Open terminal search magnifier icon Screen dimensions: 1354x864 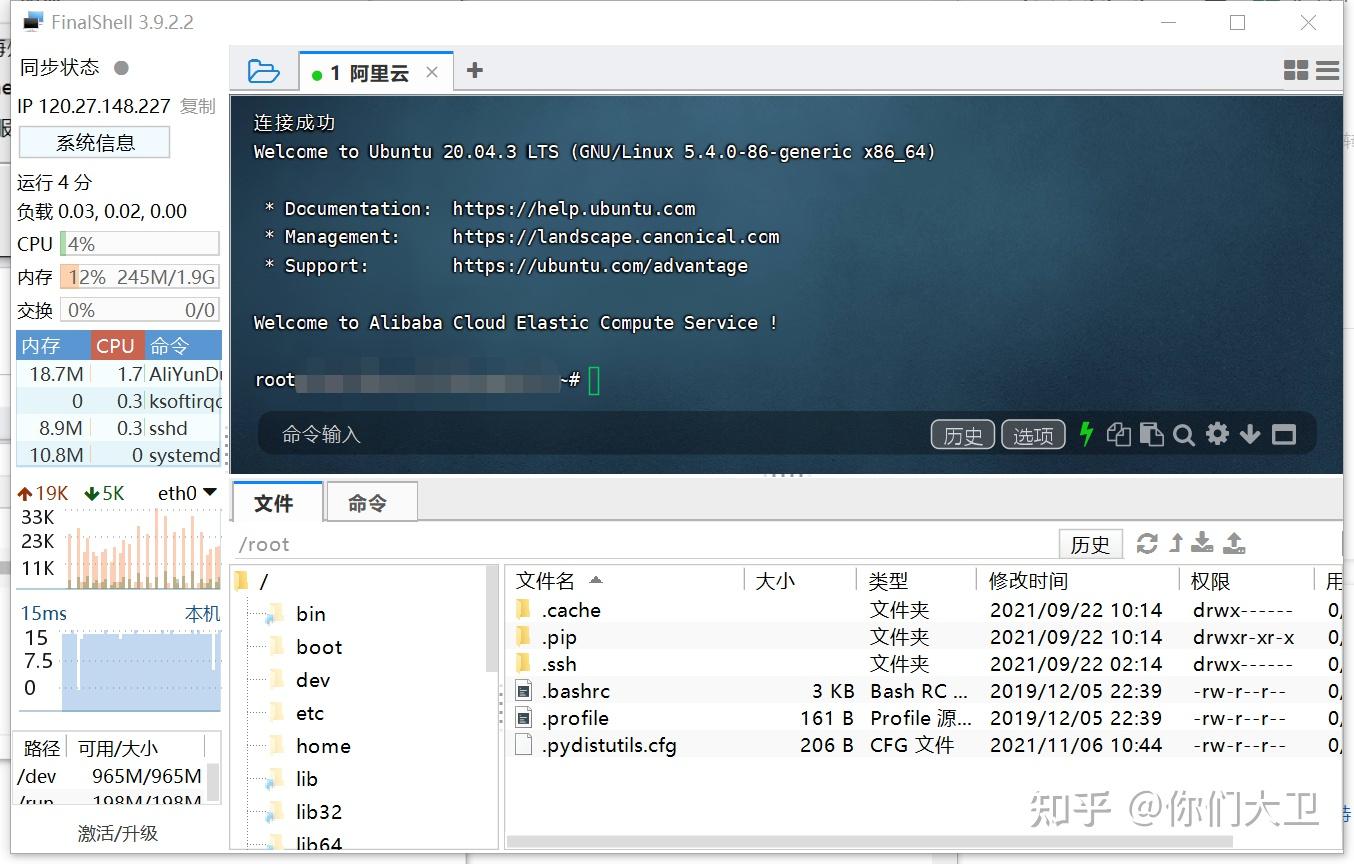(1184, 435)
